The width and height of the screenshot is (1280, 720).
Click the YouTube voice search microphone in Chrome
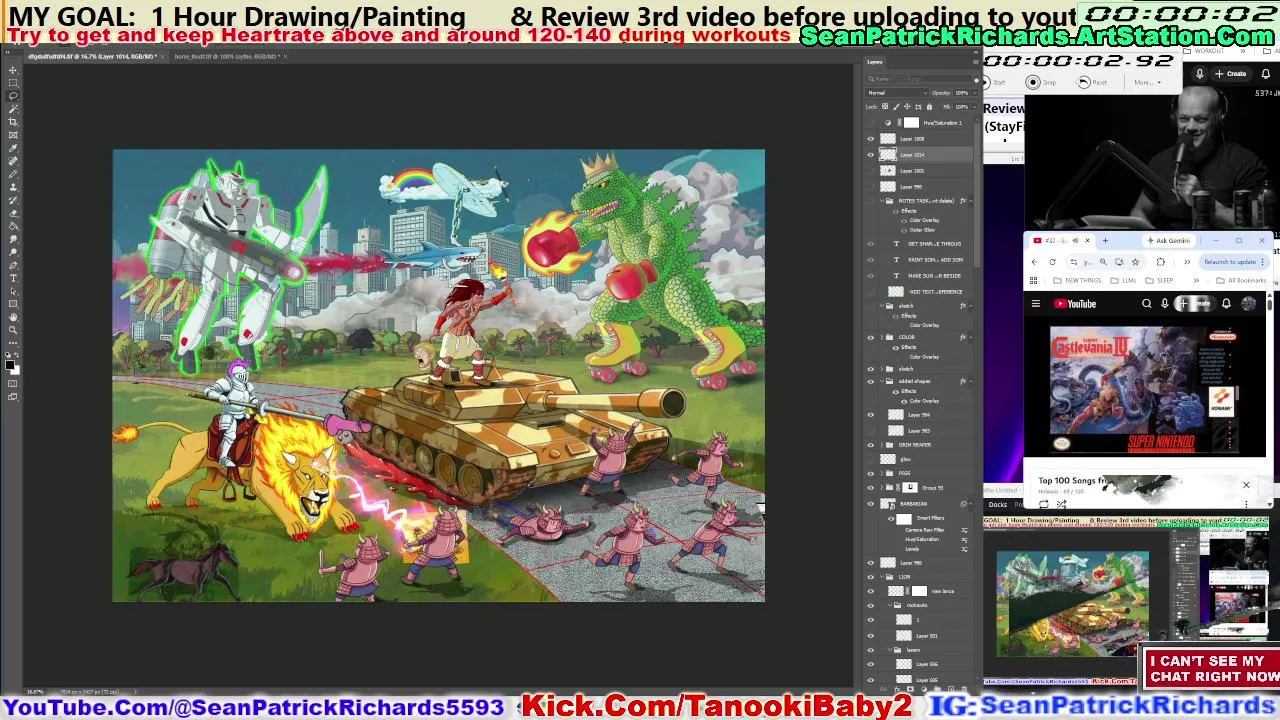click(x=1165, y=304)
